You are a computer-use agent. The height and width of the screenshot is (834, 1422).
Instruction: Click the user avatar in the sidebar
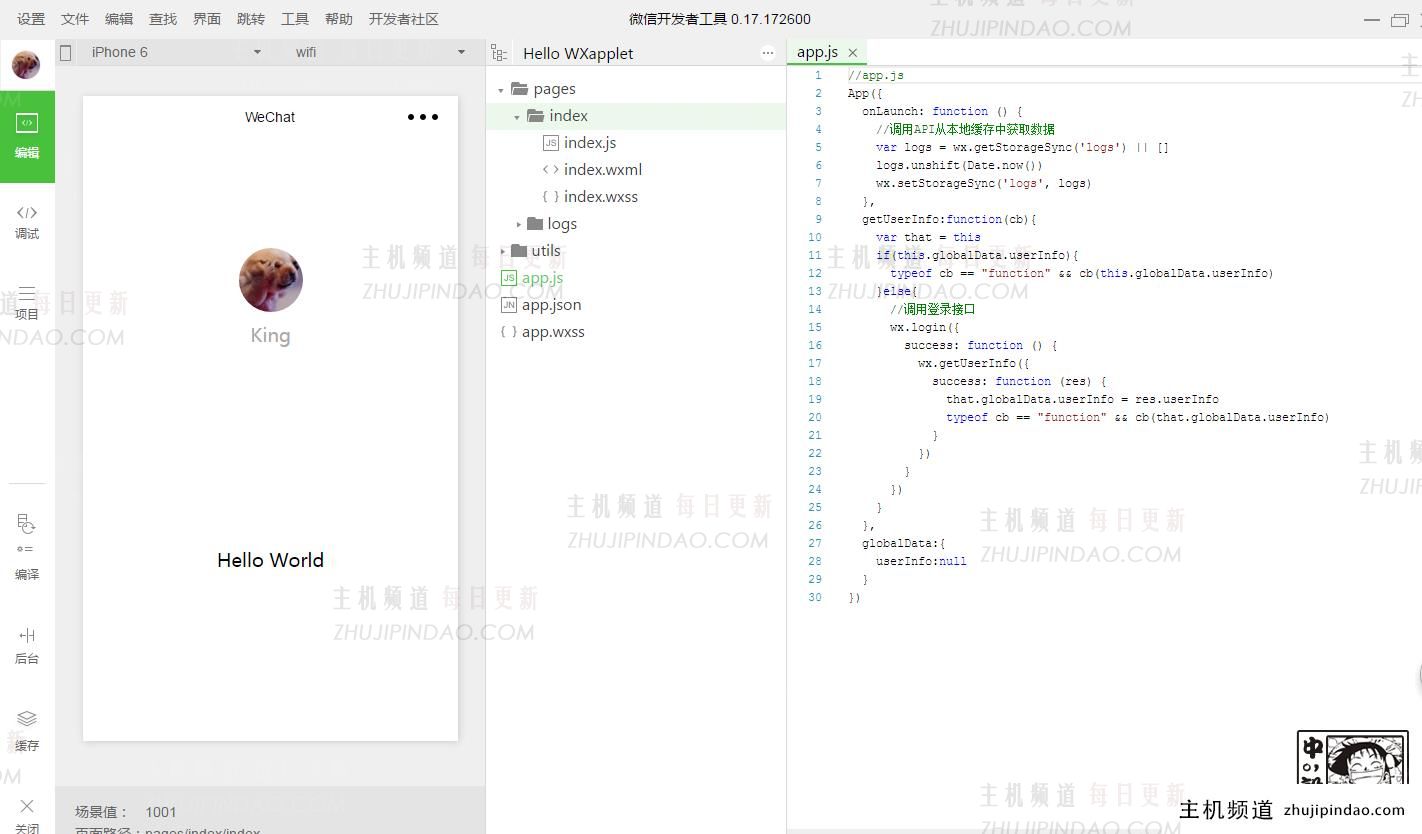click(x=26, y=65)
